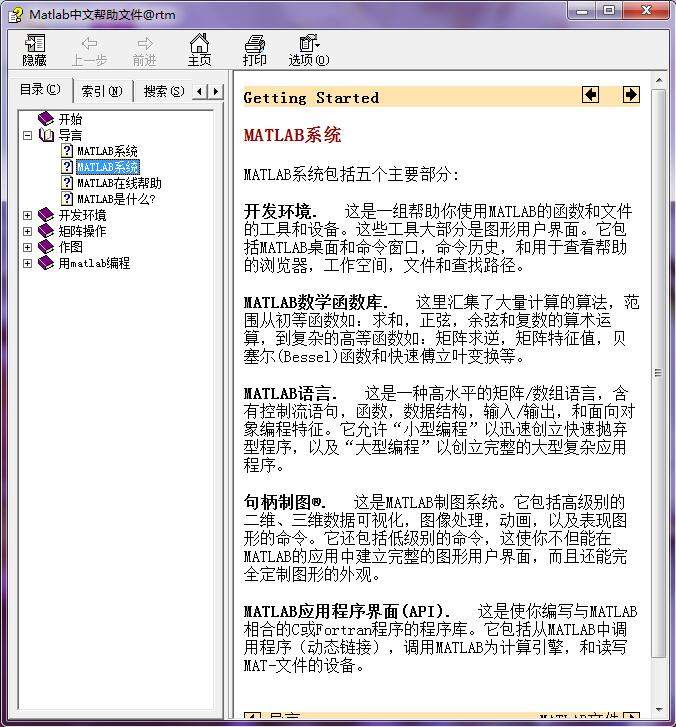
Task: Click the Getting Started header text
Action: pyautogui.click(x=311, y=98)
